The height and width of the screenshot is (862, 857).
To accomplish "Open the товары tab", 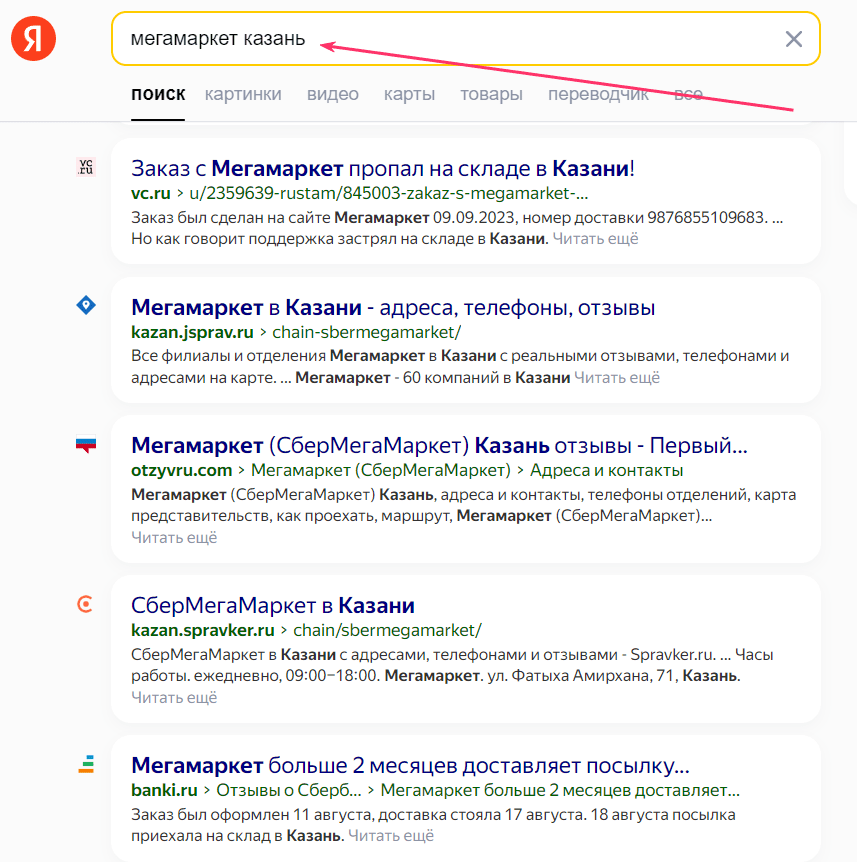I will (491, 94).
